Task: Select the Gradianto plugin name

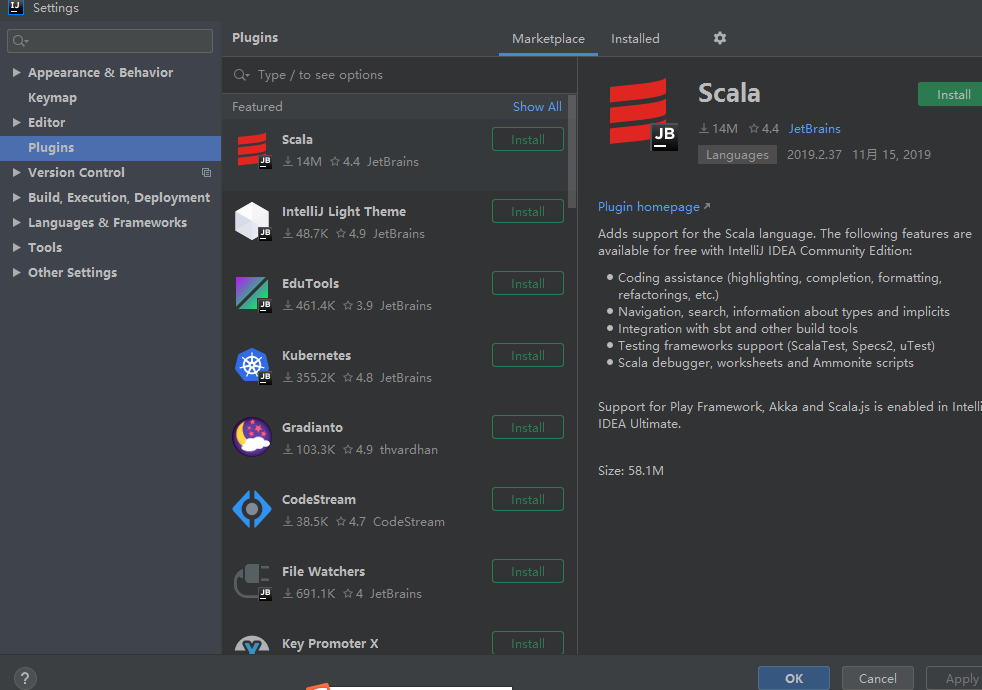Action: tap(312, 428)
